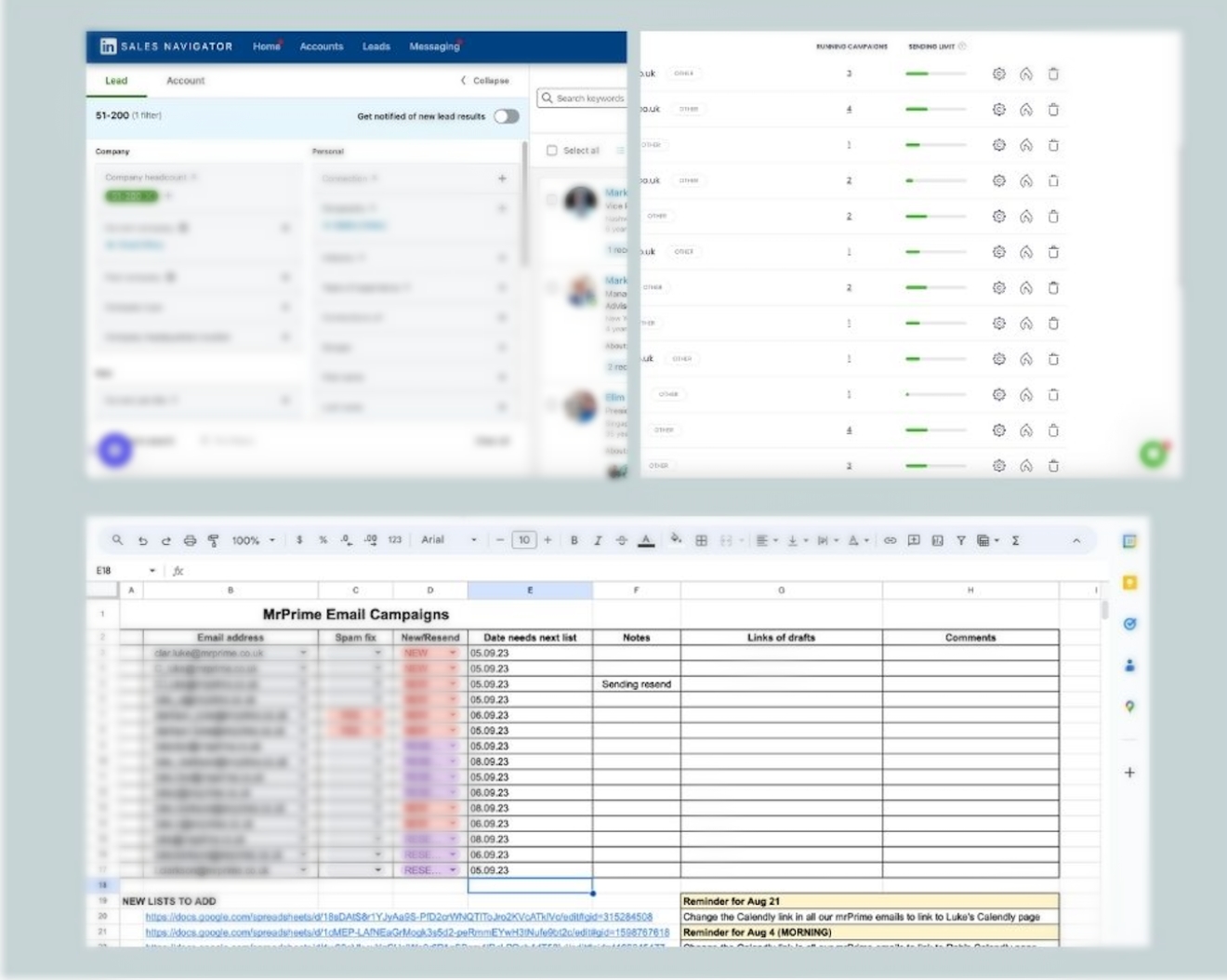Undo the last action in Sheets
This screenshot has height=980, width=1227.
(x=142, y=540)
